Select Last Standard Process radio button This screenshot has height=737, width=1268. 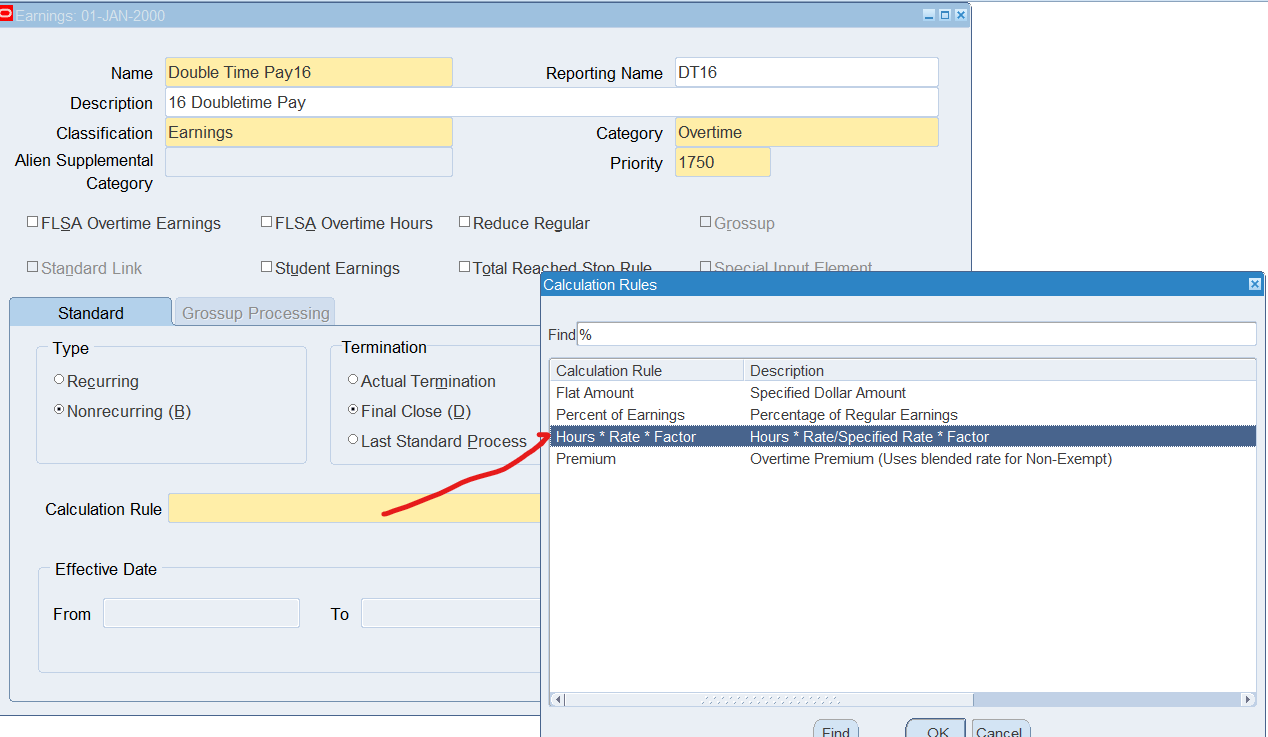tap(353, 441)
